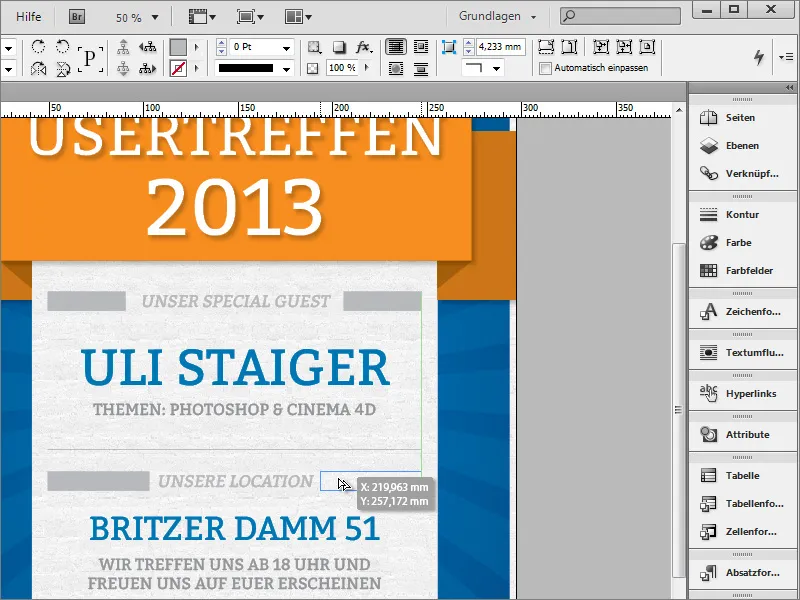Launch Adobe Bridge via Br icon

(x=77, y=17)
